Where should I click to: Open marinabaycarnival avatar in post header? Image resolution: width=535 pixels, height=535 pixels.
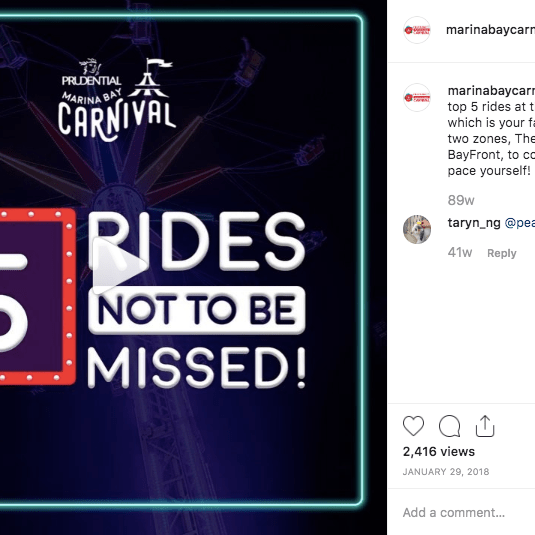417,30
